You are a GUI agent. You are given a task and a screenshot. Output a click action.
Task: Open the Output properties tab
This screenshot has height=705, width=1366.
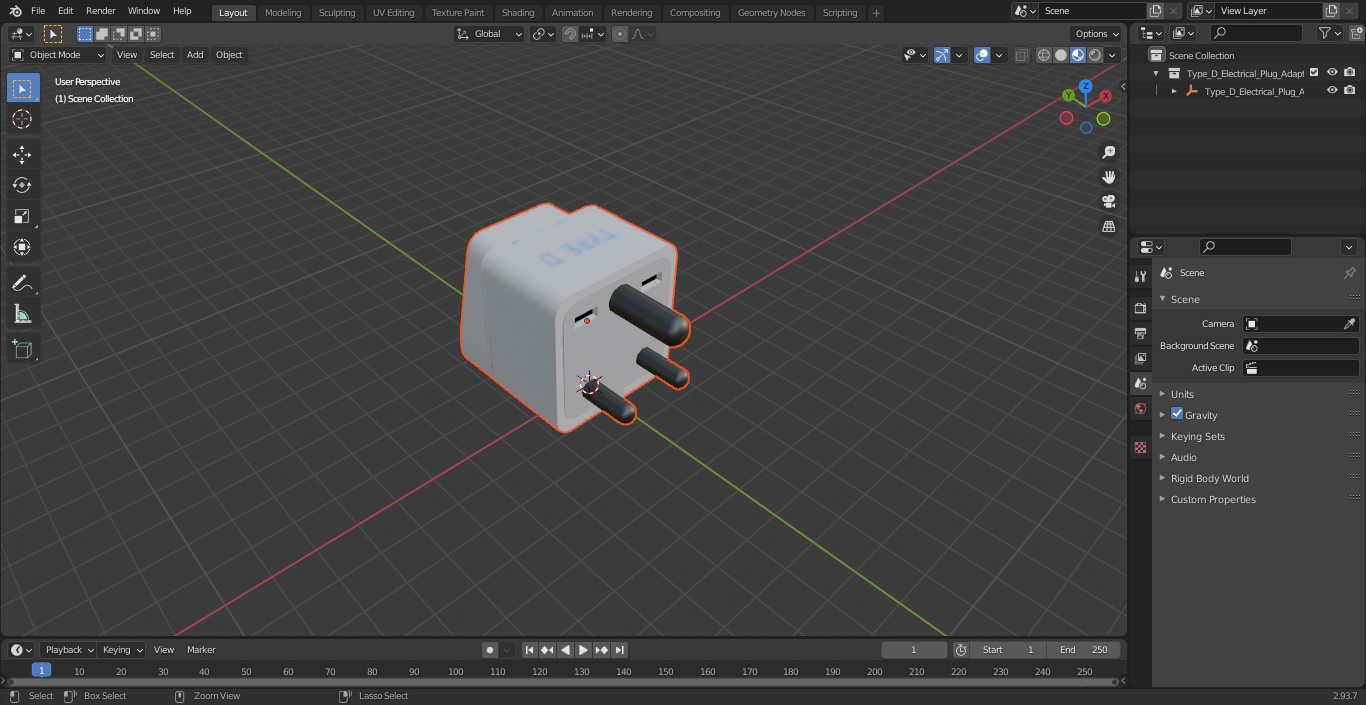point(1140,333)
